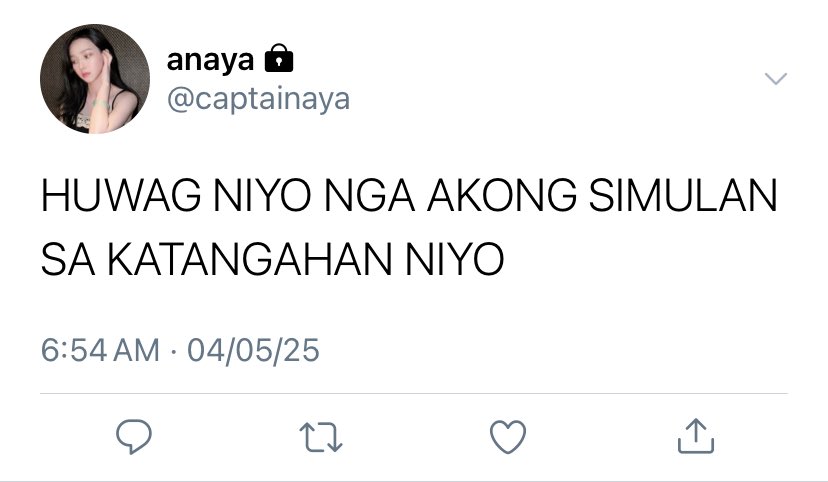Click the divider line above action icons

coord(414,393)
